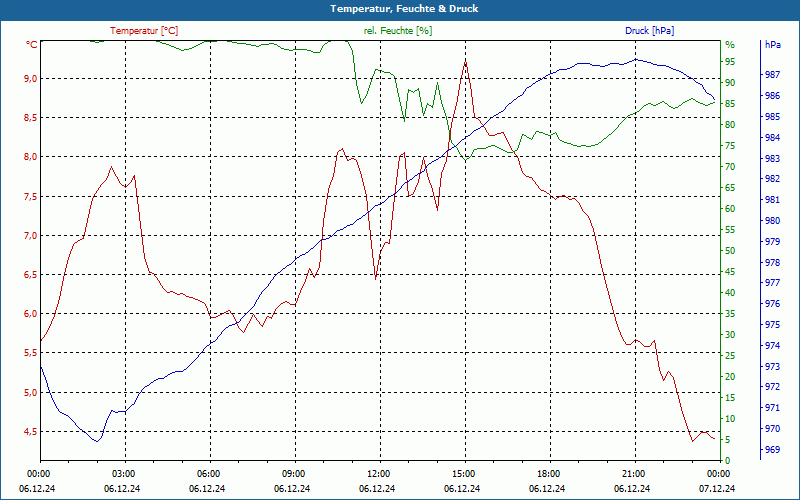Click the "07.12.24" date label on the time axis
The height and width of the screenshot is (500, 800).
(x=717, y=489)
